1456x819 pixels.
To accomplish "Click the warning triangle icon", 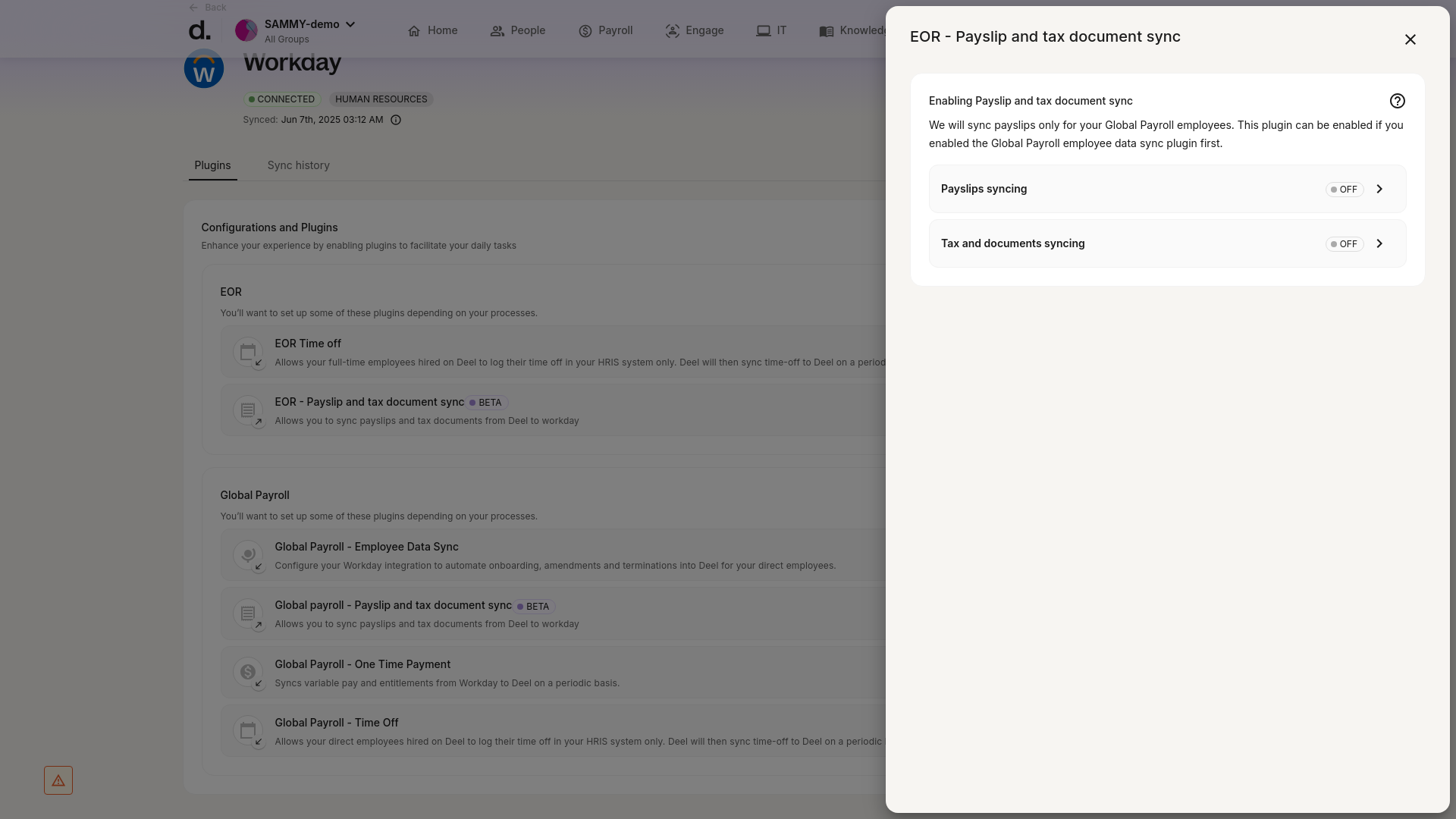I will [58, 780].
